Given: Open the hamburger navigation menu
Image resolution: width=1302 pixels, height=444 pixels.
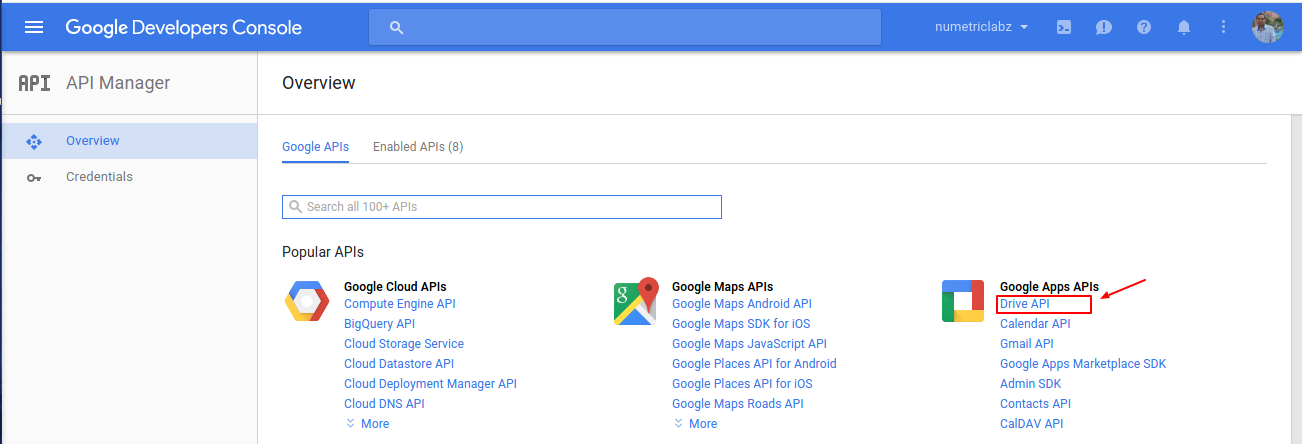Looking at the screenshot, I should click(34, 27).
